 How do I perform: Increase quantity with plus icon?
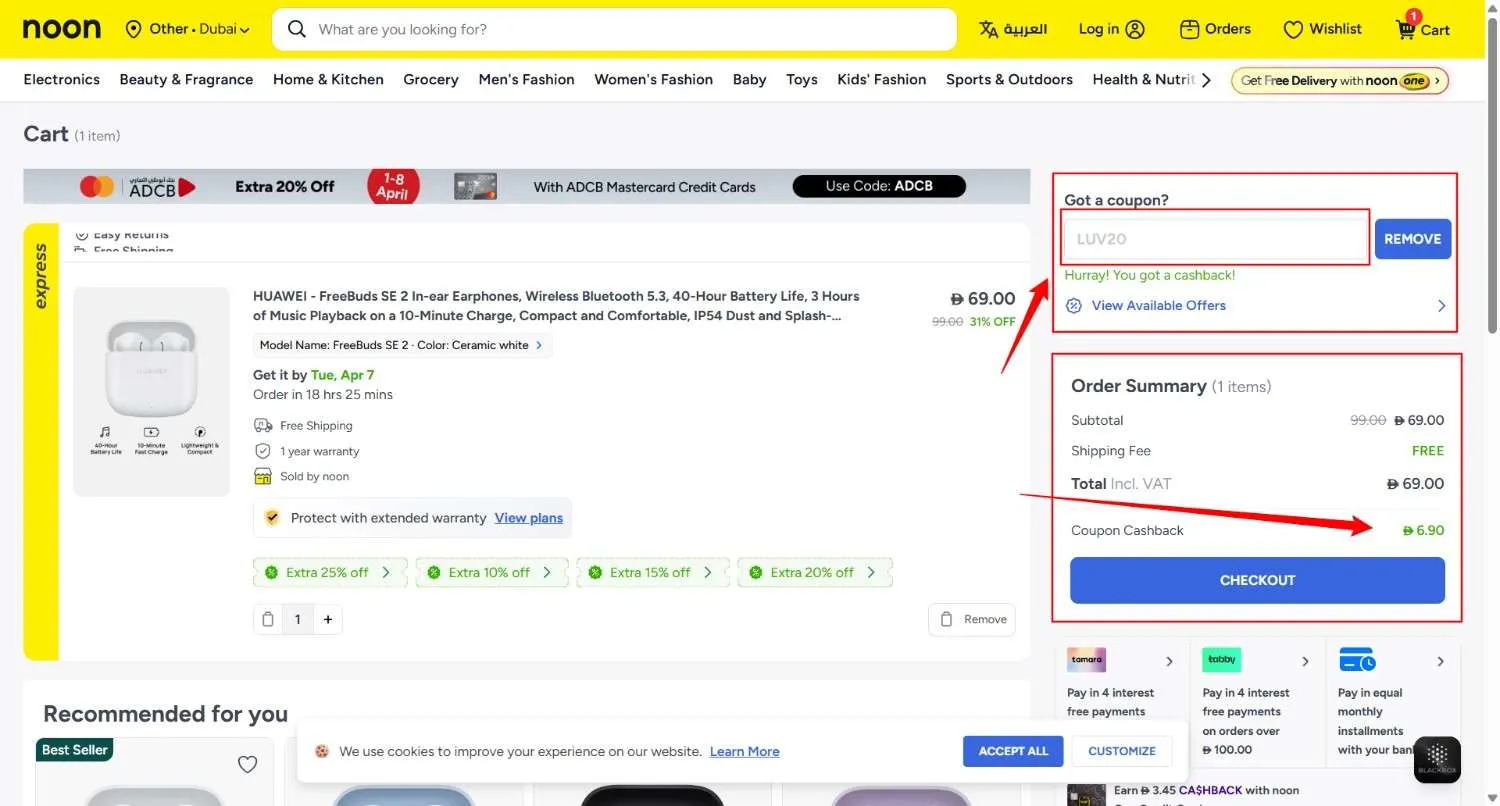[x=327, y=619]
